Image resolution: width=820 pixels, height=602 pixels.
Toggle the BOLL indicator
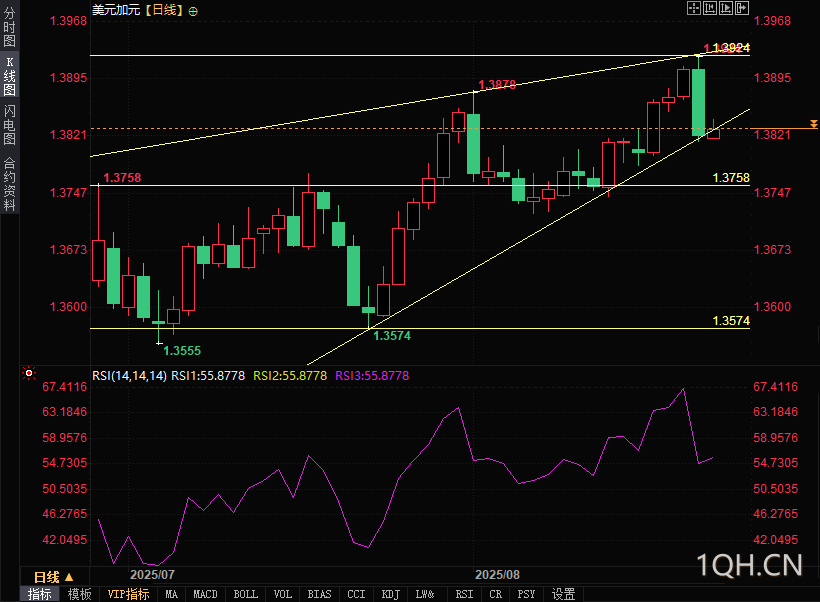[x=245, y=594]
